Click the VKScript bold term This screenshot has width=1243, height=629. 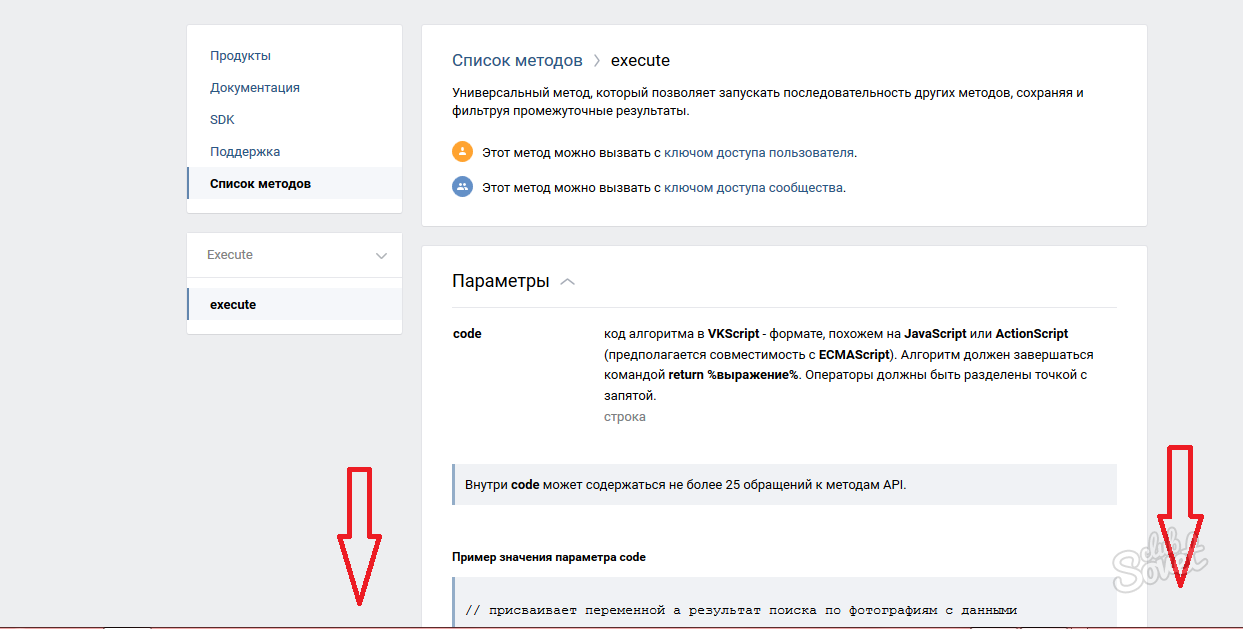pyautogui.click(x=734, y=334)
